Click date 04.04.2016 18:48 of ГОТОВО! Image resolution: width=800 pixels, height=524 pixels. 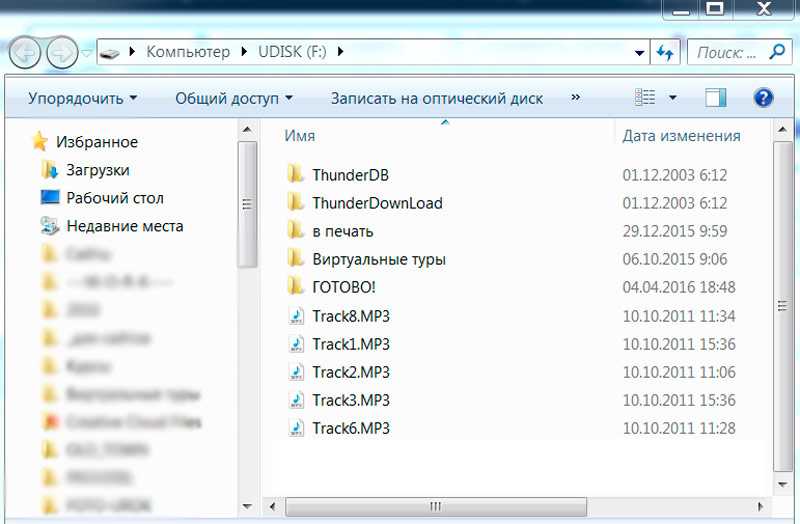679,287
